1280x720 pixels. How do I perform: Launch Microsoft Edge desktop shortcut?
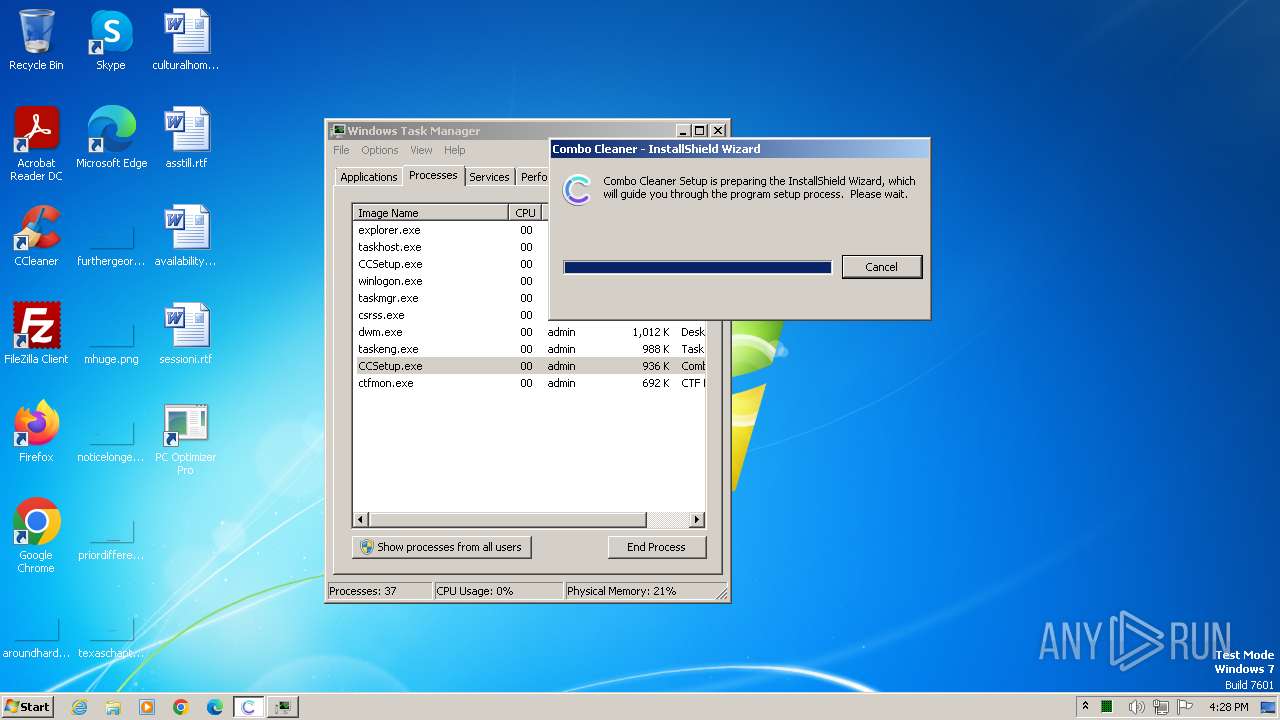click(111, 138)
